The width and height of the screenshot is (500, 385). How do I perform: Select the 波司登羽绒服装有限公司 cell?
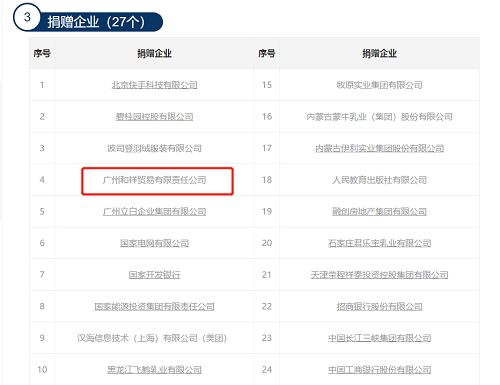(x=154, y=148)
